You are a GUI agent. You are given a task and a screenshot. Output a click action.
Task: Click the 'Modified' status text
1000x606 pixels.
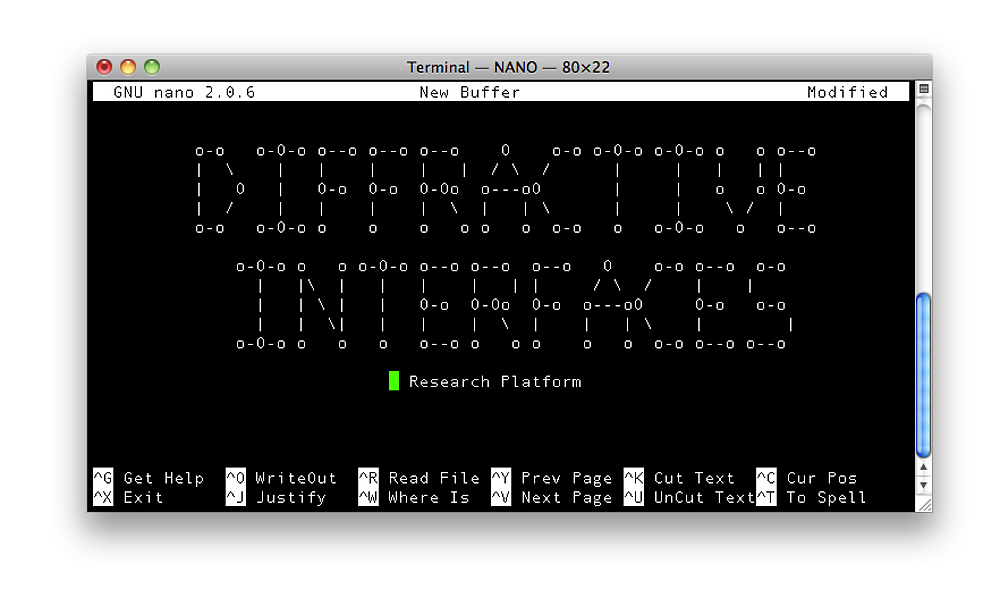pos(848,92)
